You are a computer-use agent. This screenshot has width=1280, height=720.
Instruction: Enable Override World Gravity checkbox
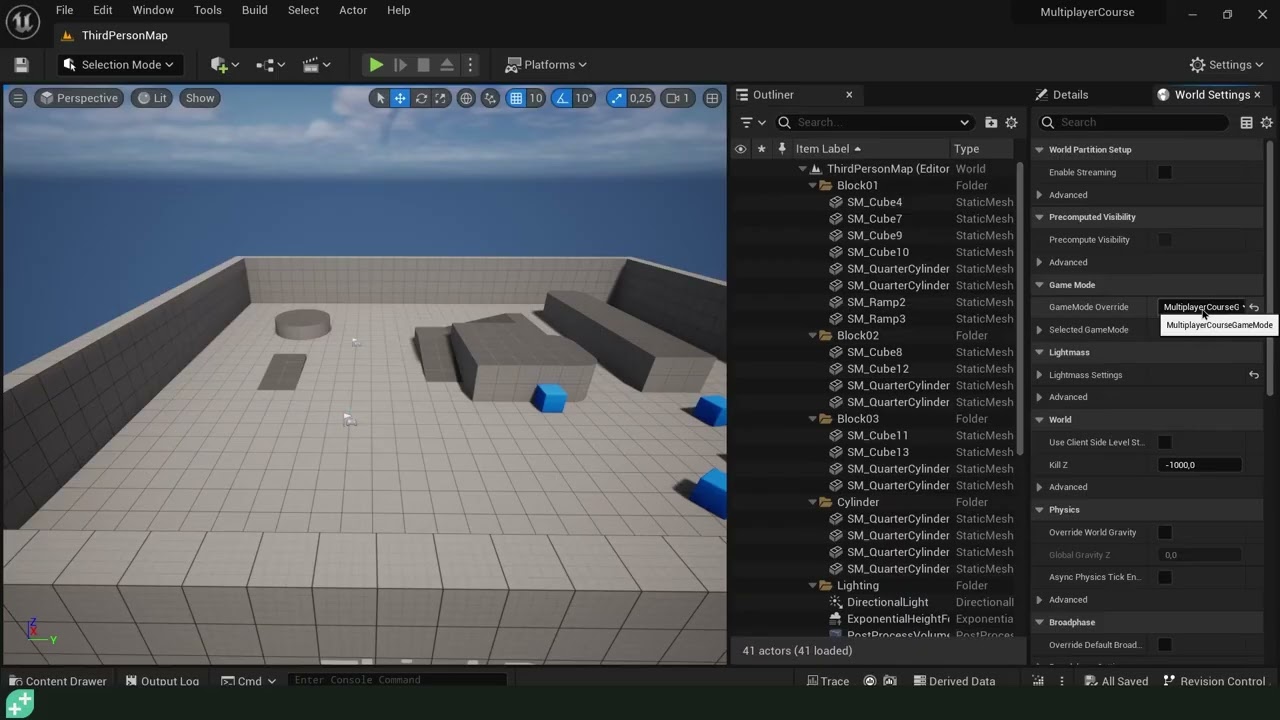click(x=1165, y=532)
